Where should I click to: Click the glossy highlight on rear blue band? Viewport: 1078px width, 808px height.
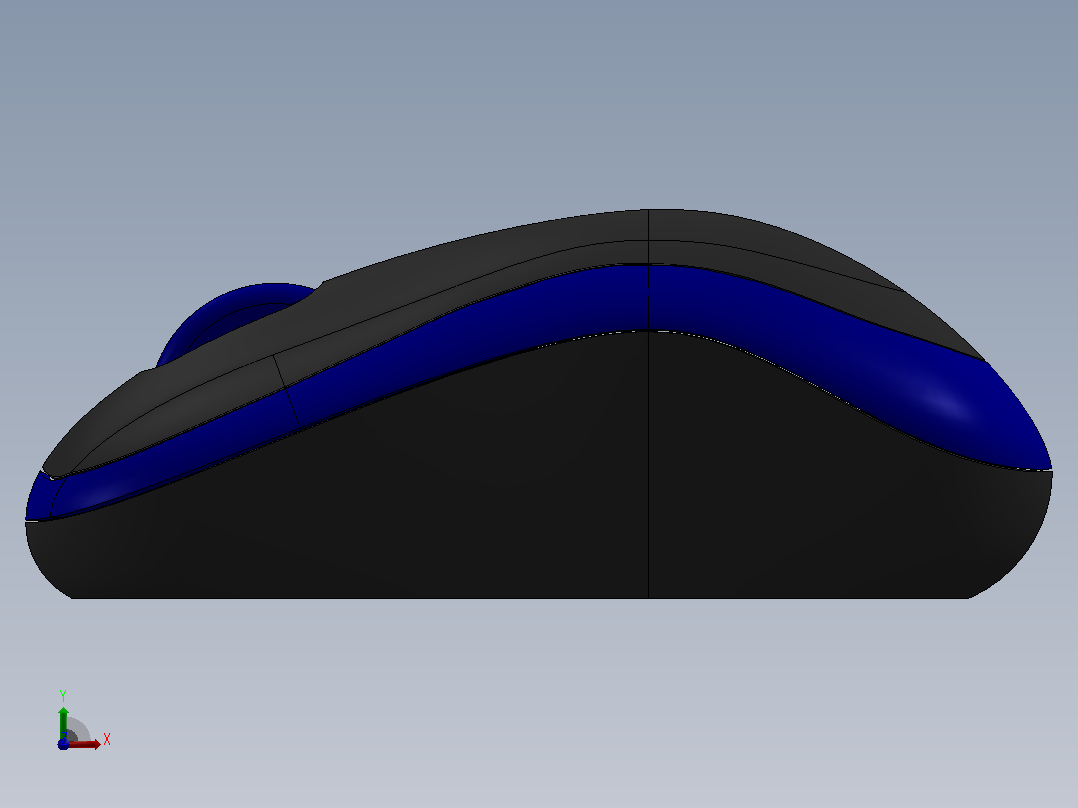tap(949, 404)
